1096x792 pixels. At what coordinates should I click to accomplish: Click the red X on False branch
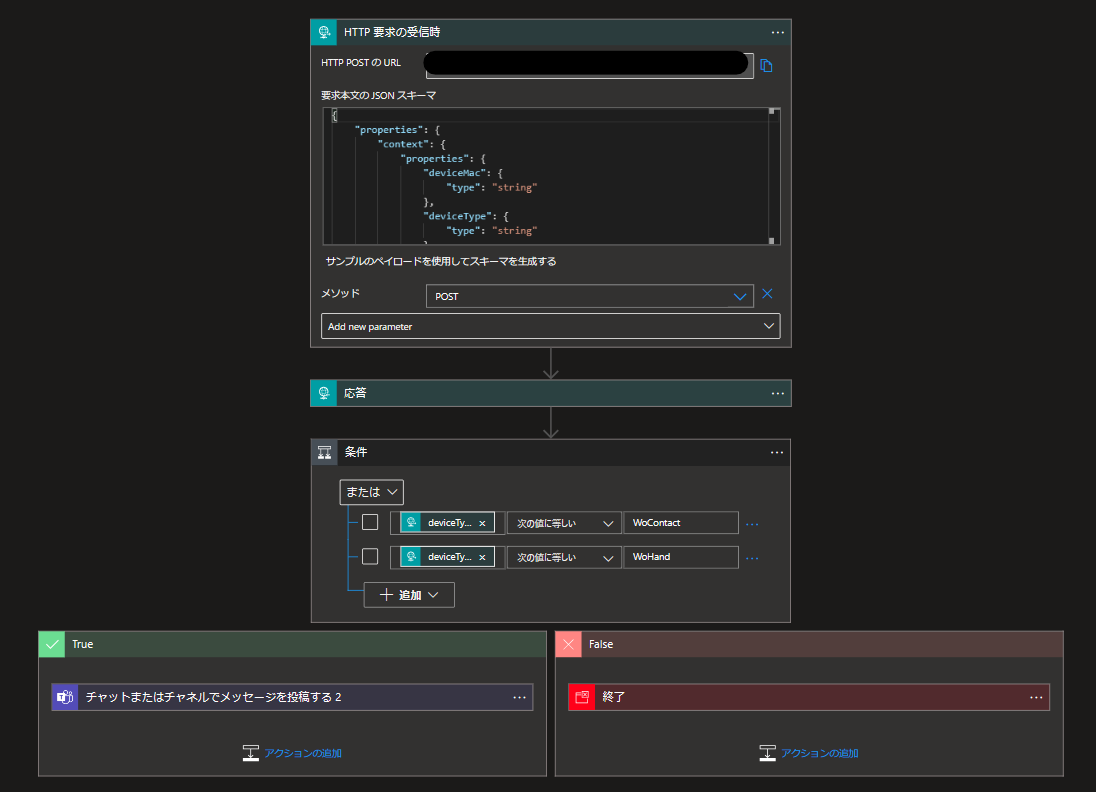[x=568, y=644]
